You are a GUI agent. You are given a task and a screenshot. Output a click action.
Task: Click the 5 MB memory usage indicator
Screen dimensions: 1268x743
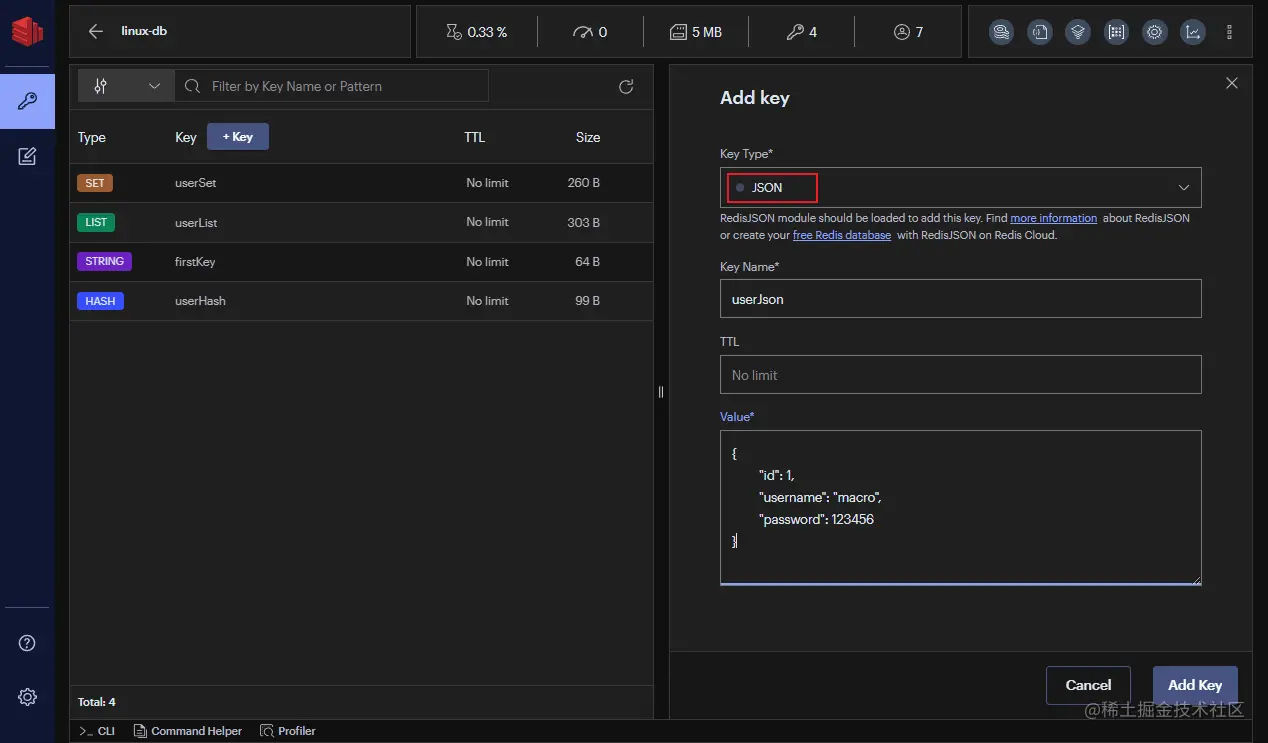(695, 32)
